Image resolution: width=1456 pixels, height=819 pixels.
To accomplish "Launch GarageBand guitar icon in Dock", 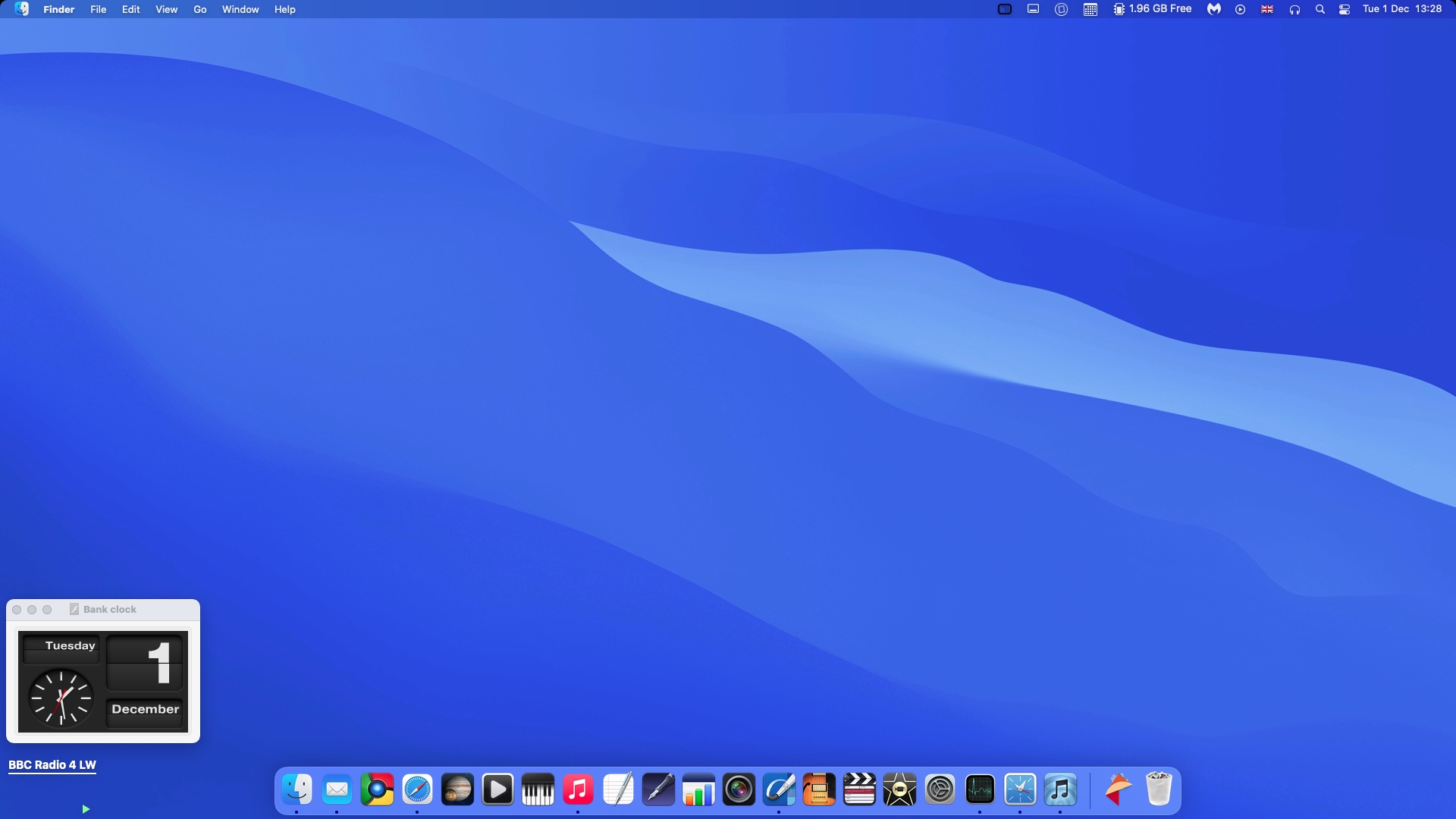I will 819,790.
